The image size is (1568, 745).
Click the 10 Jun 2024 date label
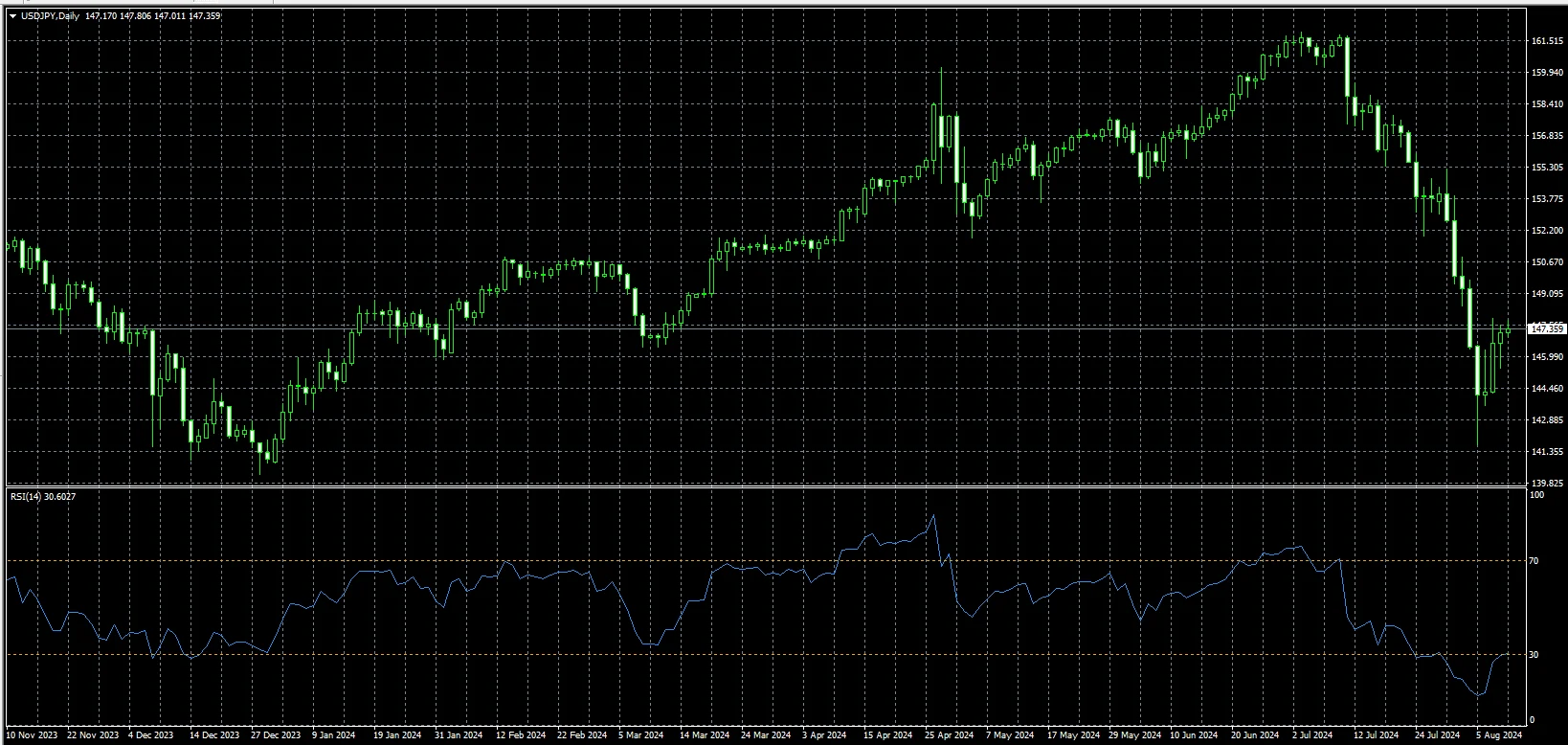(x=1193, y=736)
